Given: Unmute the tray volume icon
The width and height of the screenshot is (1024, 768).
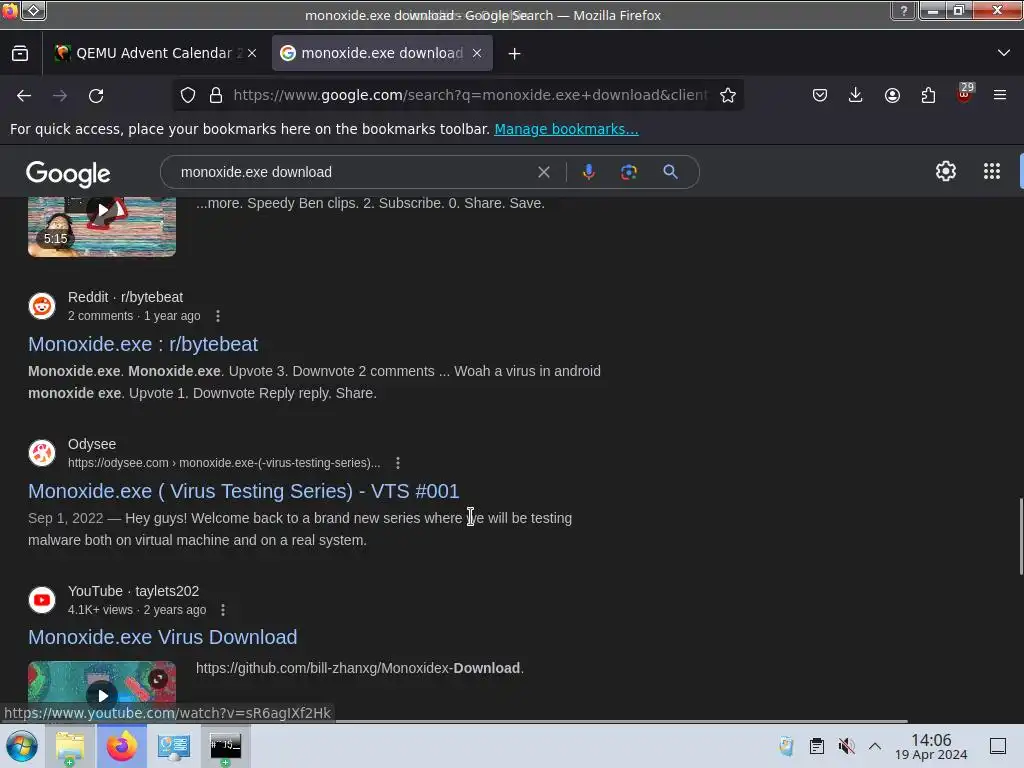Looking at the screenshot, I should (x=846, y=746).
